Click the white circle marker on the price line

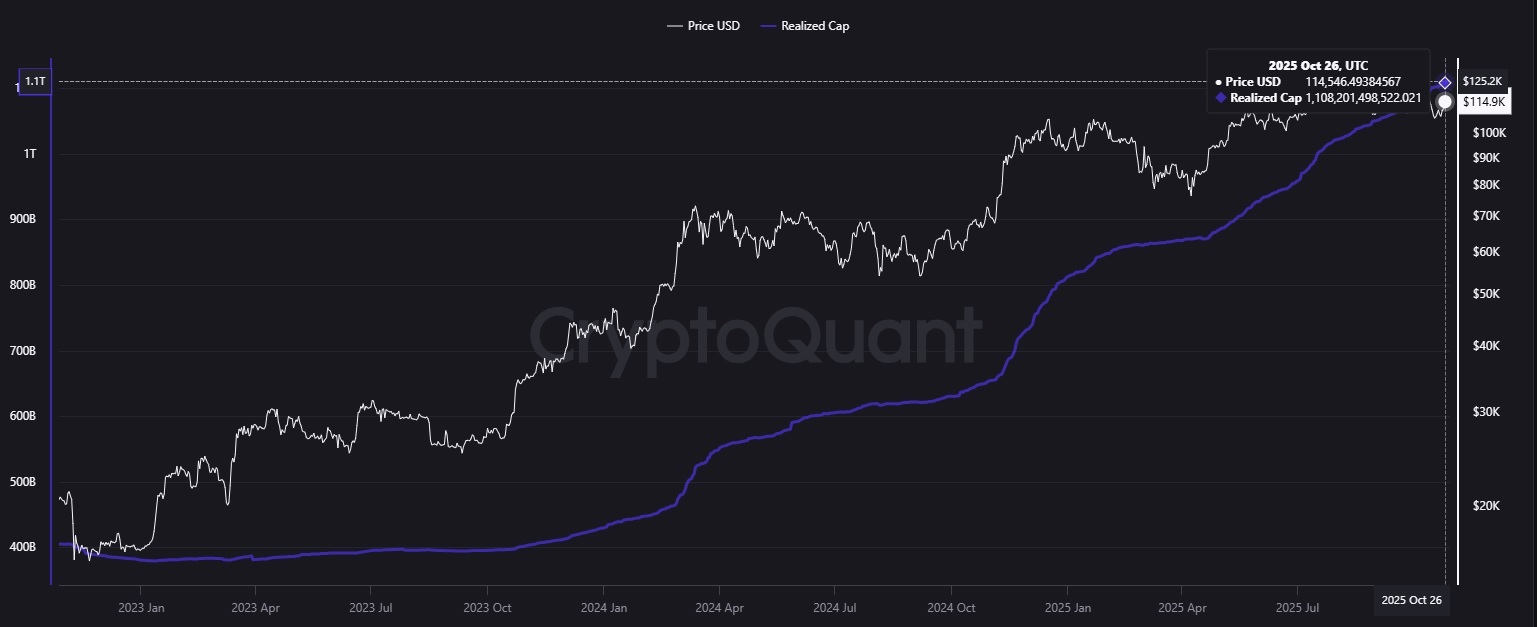(x=1445, y=102)
